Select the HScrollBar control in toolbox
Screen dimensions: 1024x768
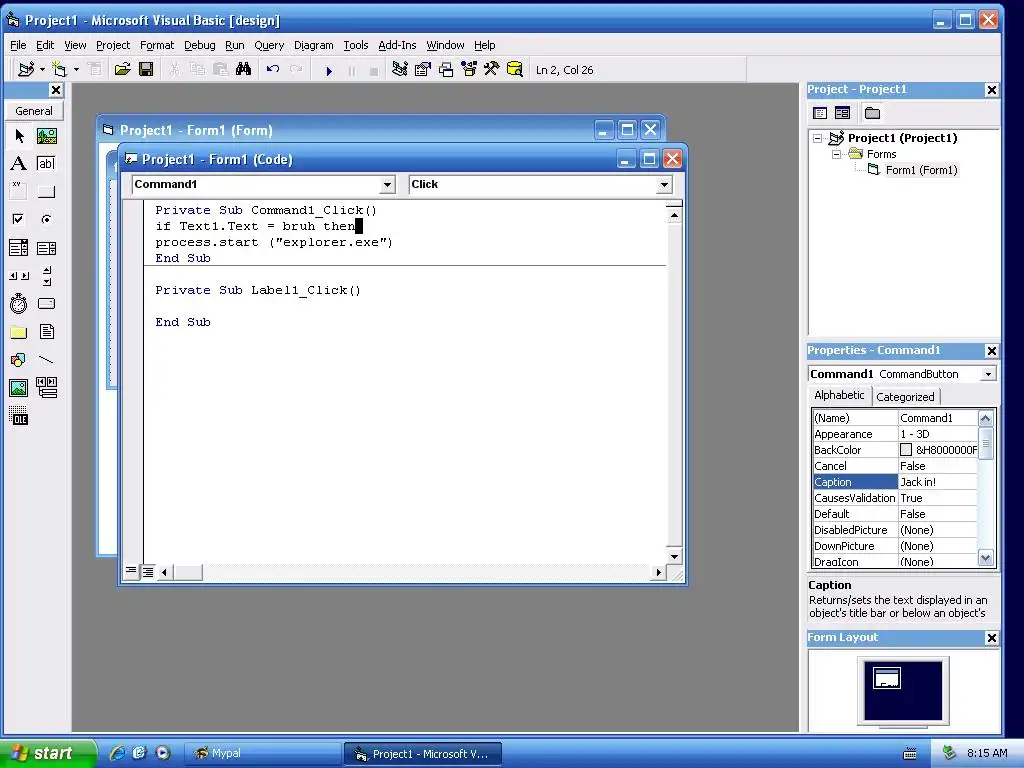(x=19, y=276)
